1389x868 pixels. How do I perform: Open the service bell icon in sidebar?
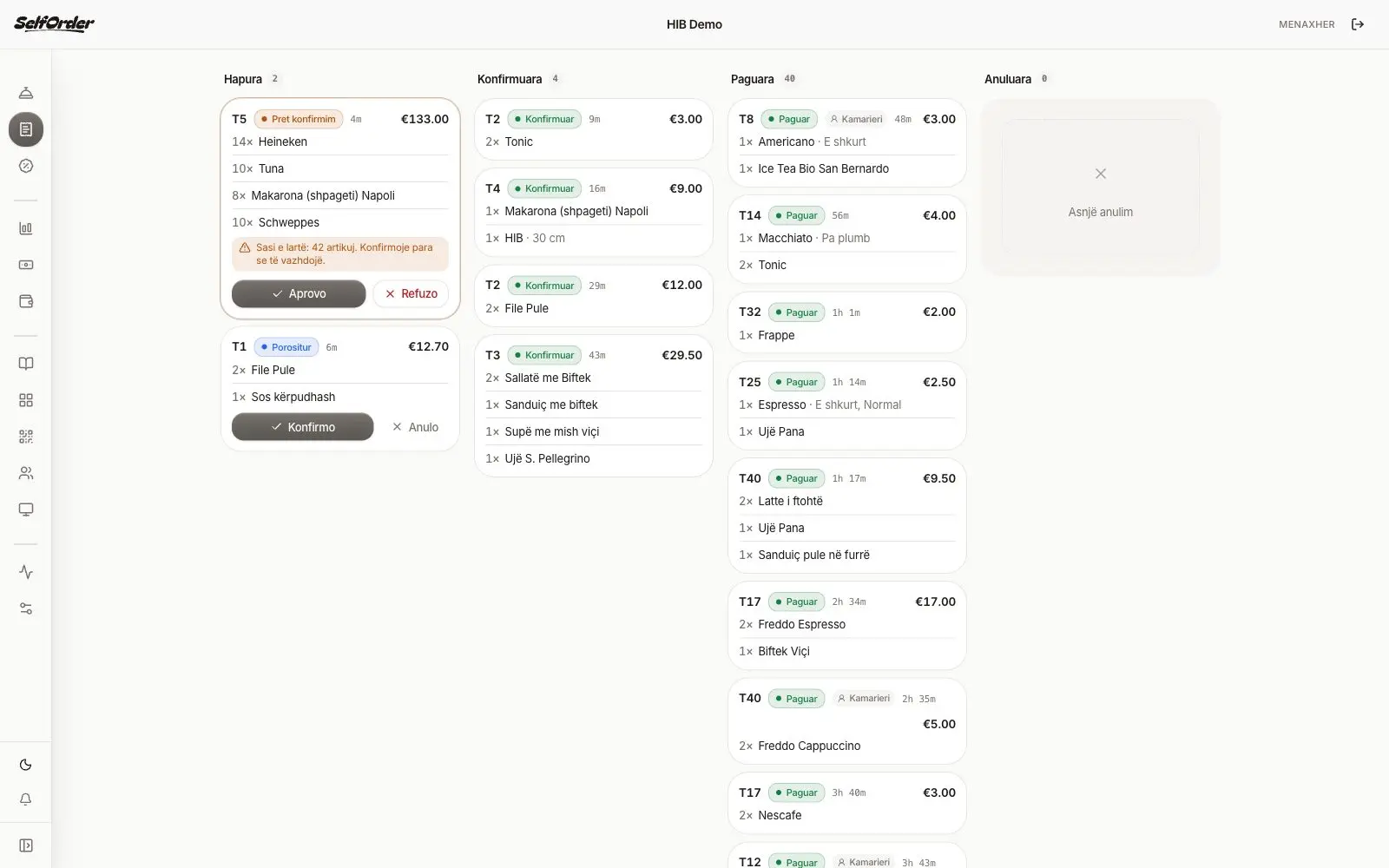click(26, 93)
